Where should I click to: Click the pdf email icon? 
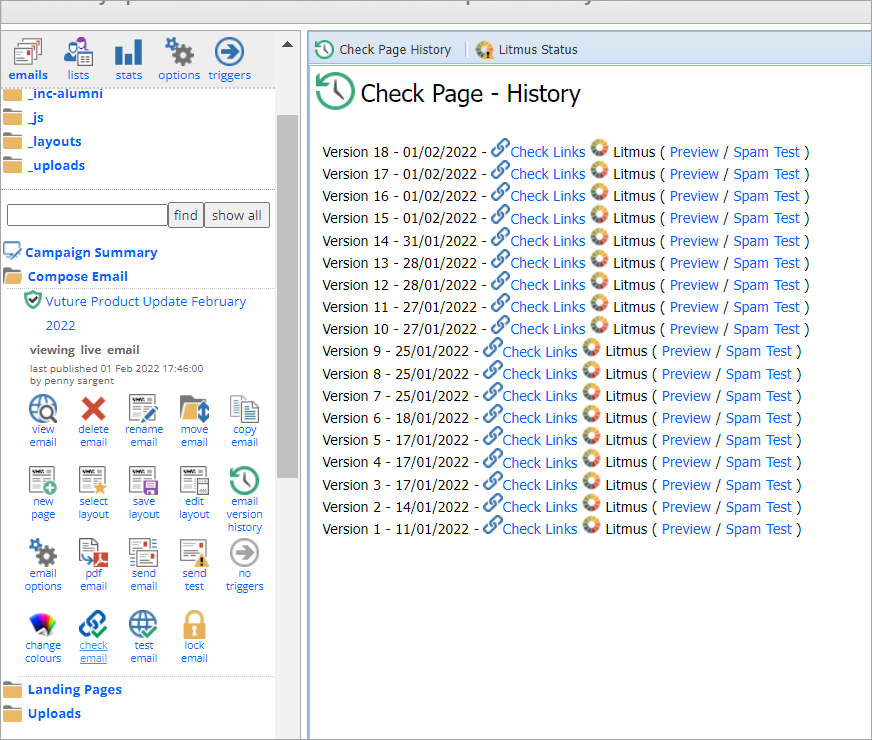pyautogui.click(x=93, y=553)
